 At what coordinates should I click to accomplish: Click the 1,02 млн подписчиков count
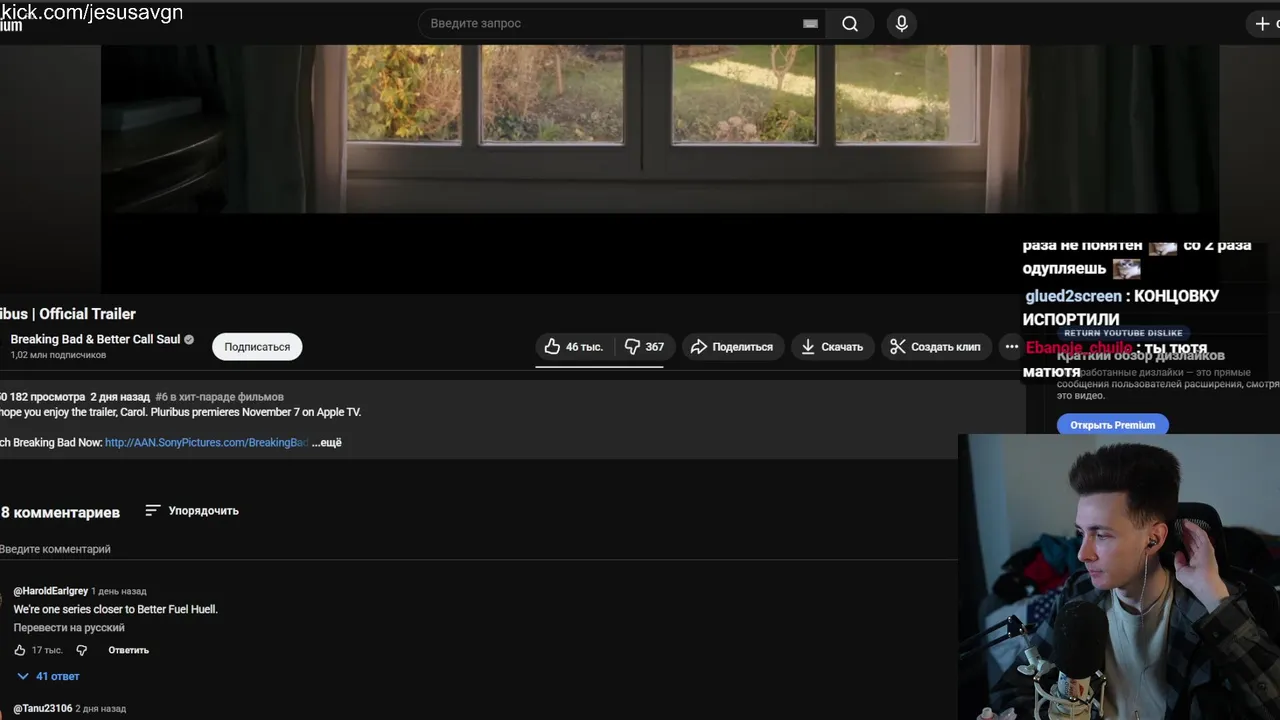point(58,355)
